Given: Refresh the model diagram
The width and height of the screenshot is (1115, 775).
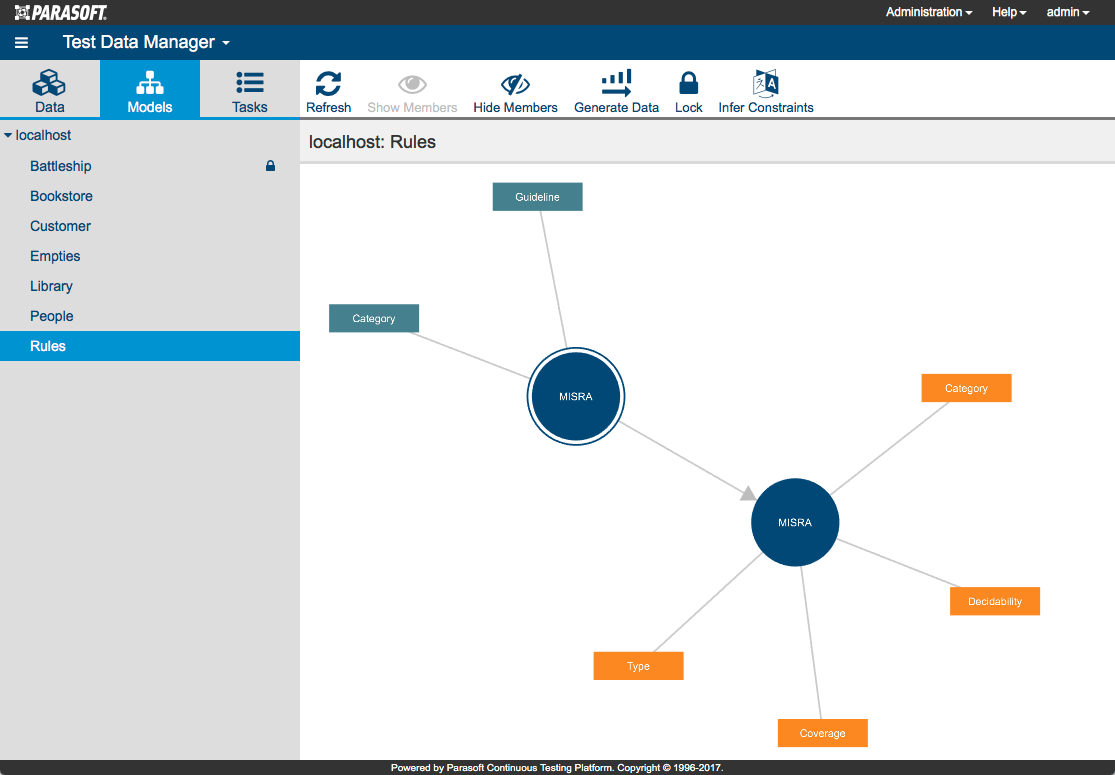Looking at the screenshot, I should pos(329,92).
